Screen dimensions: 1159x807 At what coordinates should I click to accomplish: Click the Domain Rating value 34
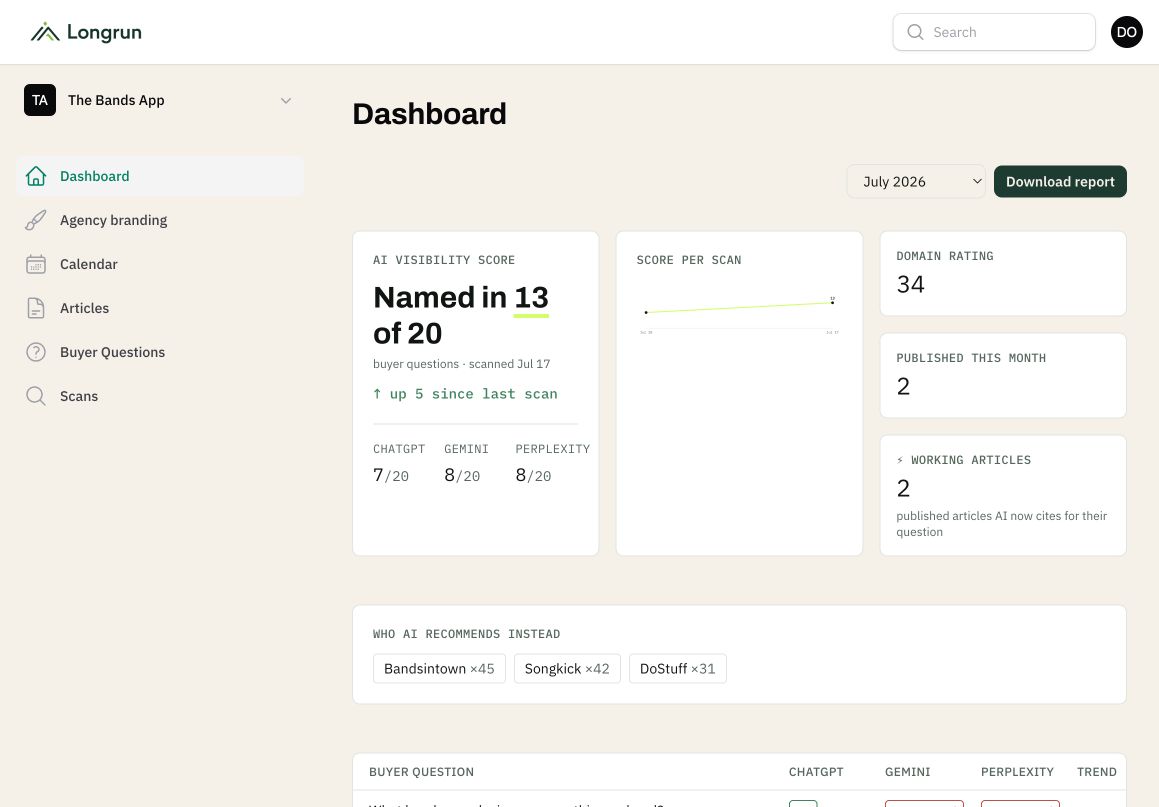[x=911, y=285]
